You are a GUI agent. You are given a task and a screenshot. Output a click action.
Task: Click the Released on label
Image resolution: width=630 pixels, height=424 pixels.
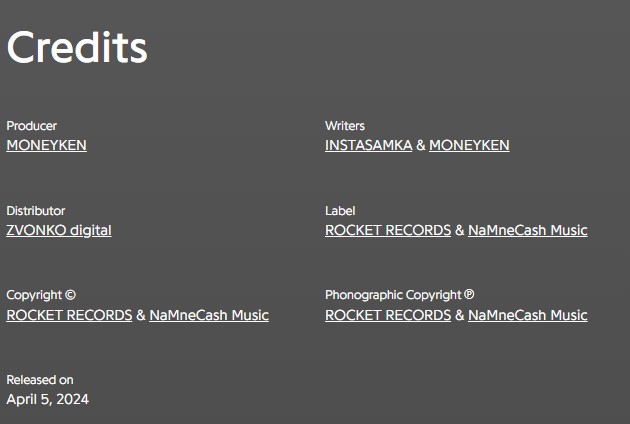point(40,380)
